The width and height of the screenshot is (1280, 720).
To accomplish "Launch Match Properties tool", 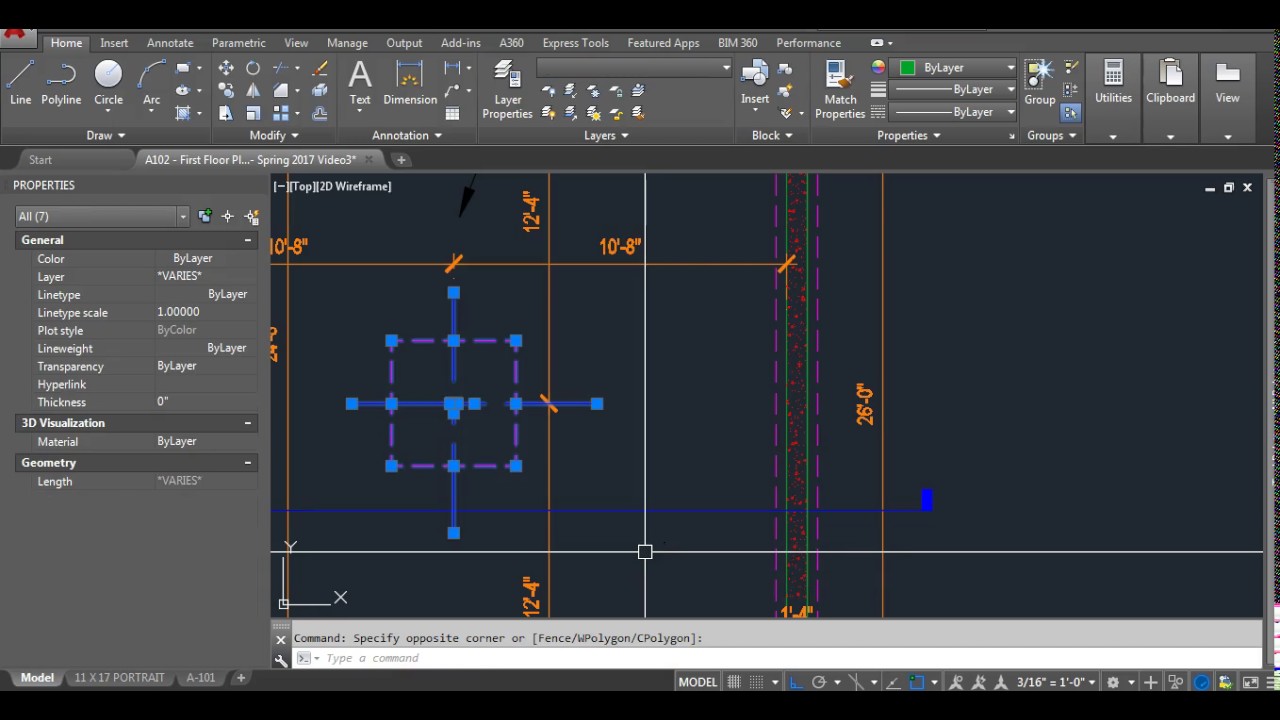I will (x=840, y=89).
